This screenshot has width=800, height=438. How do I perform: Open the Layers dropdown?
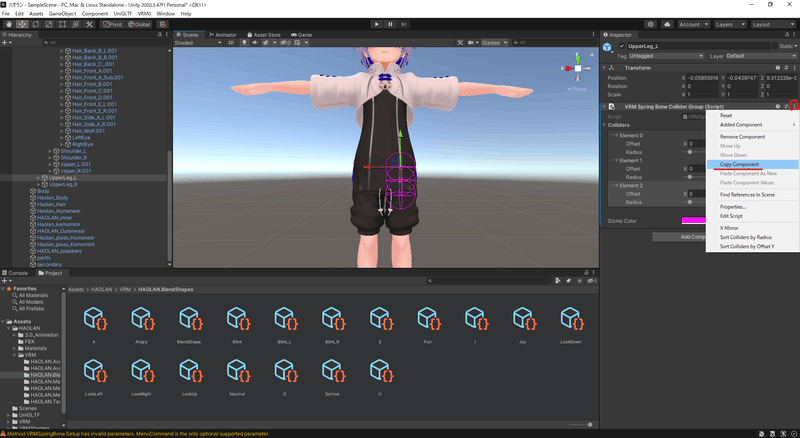coord(730,24)
